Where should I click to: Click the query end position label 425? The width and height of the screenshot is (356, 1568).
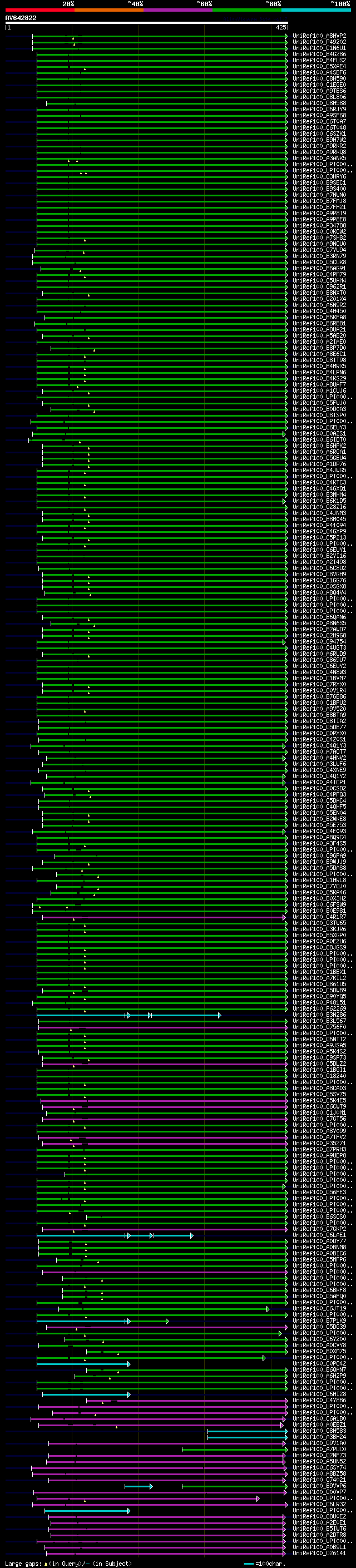pos(280,27)
